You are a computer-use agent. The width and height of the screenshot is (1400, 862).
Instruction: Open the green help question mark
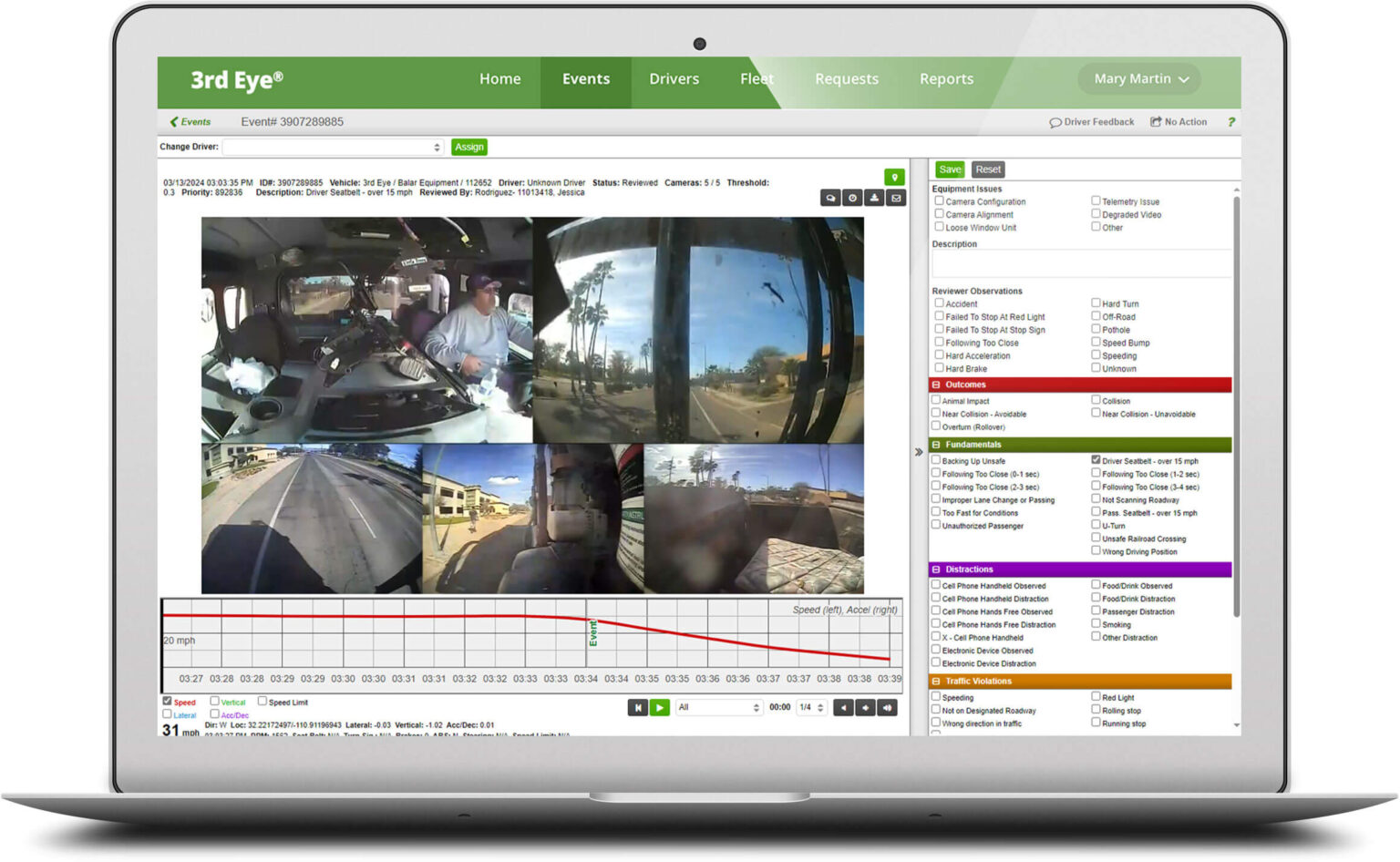1231,121
